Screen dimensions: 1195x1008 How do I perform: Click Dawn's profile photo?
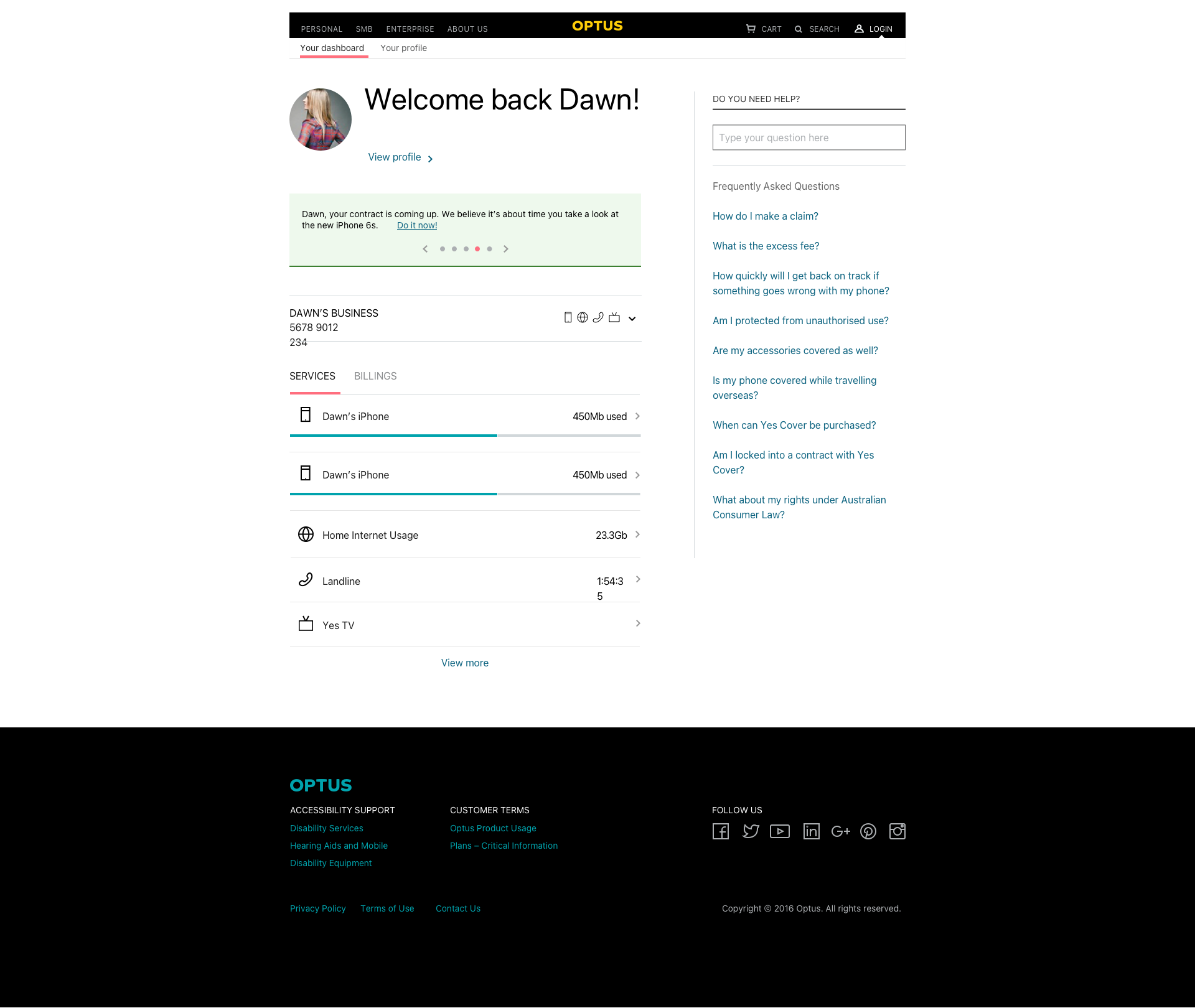[x=321, y=119]
